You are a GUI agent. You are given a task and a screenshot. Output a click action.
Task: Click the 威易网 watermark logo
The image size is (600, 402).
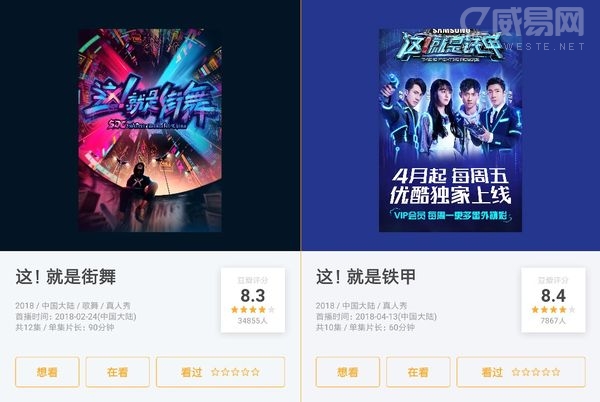tap(523, 27)
